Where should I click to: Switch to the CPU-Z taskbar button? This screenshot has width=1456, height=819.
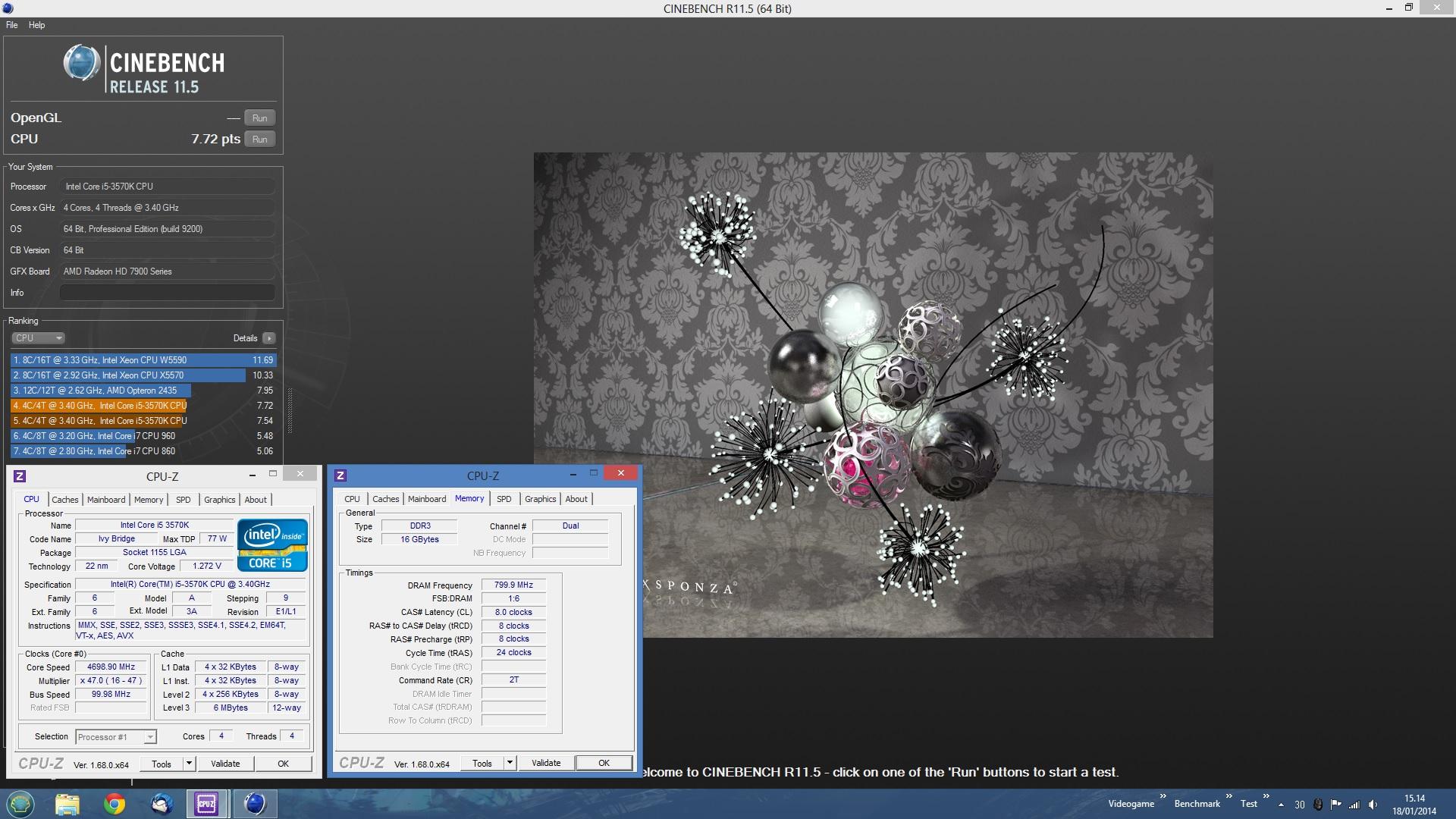click(207, 804)
